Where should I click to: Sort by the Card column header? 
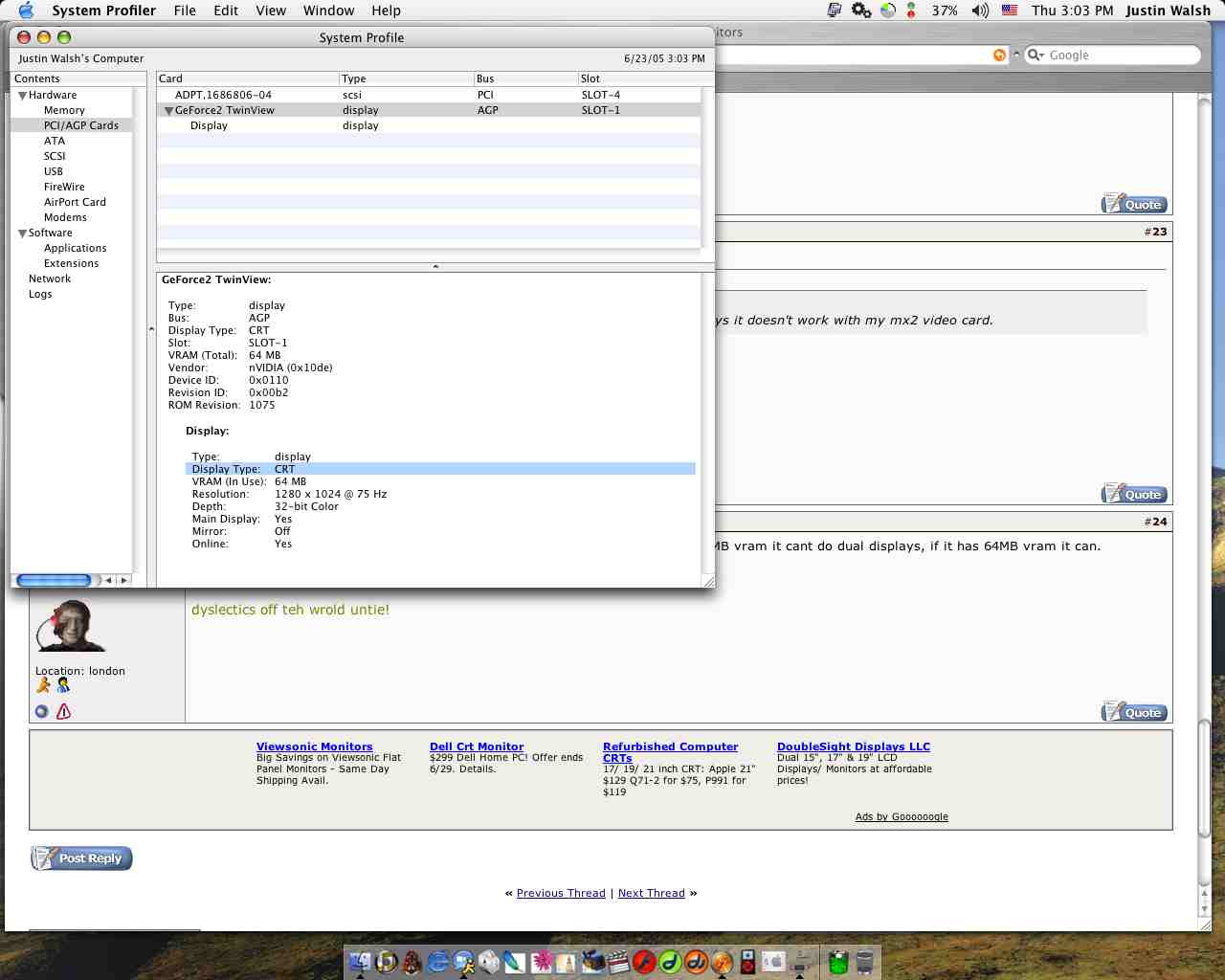click(247, 78)
